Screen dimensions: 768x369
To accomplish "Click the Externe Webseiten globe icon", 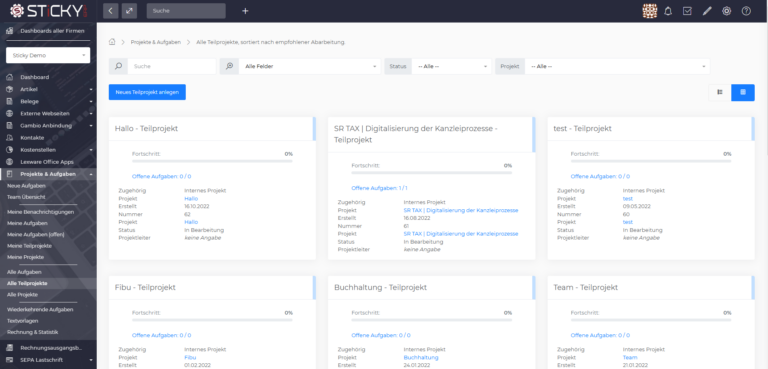I will [9, 113].
